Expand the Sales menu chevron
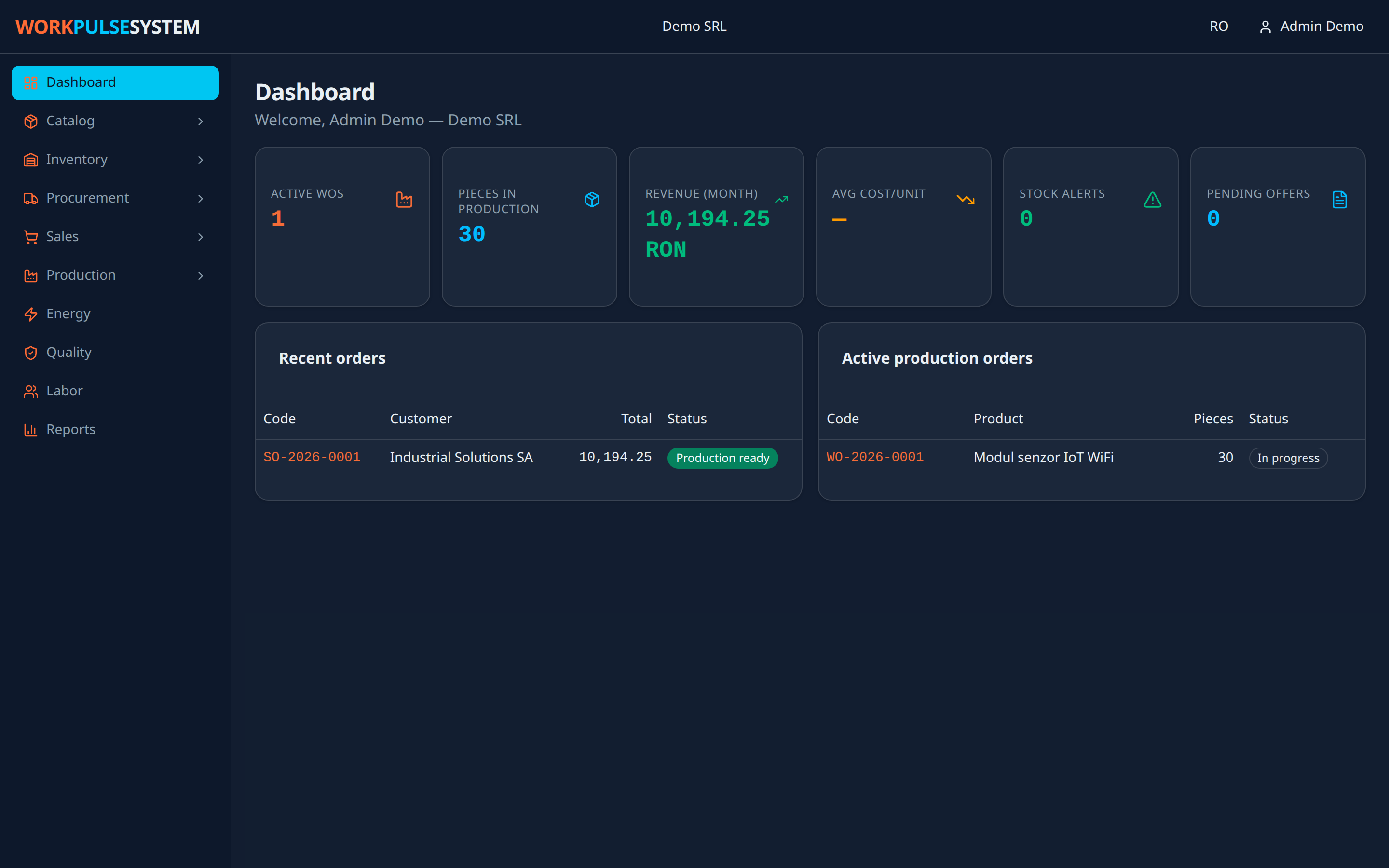 click(200, 236)
